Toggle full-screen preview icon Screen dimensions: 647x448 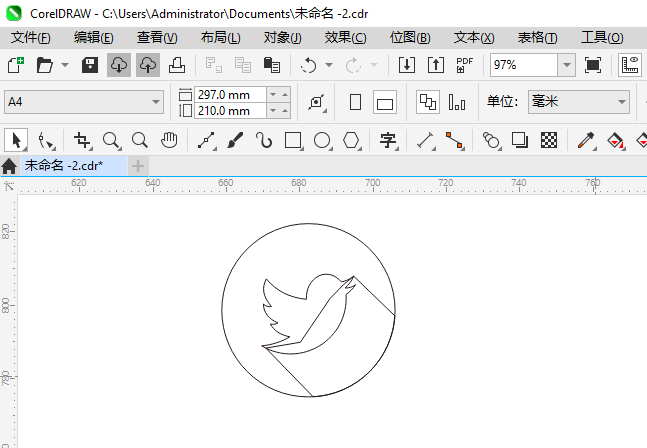593,65
